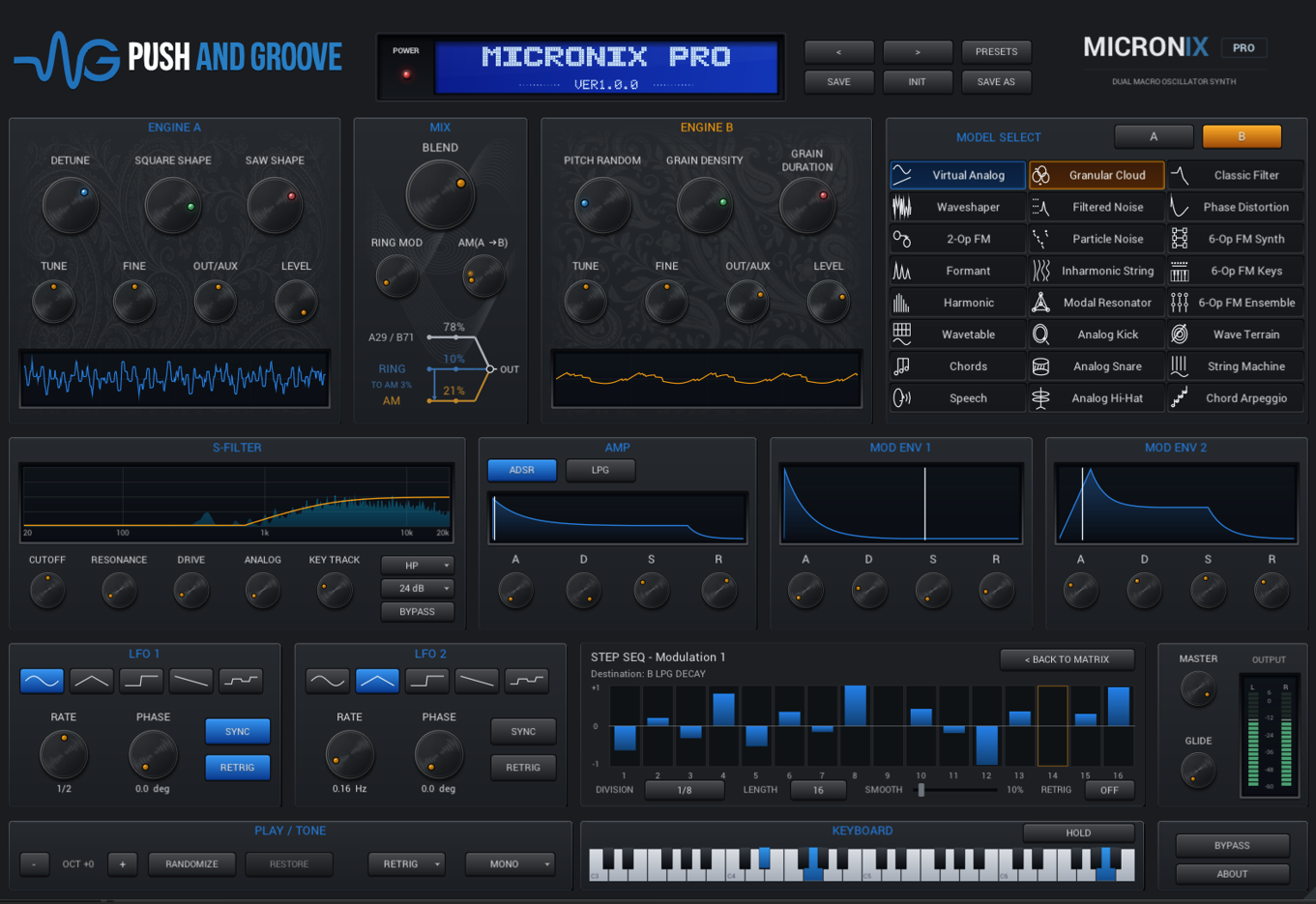Select LFO 1 sine waveform
Image resolution: width=1316 pixels, height=904 pixels.
click(43, 681)
